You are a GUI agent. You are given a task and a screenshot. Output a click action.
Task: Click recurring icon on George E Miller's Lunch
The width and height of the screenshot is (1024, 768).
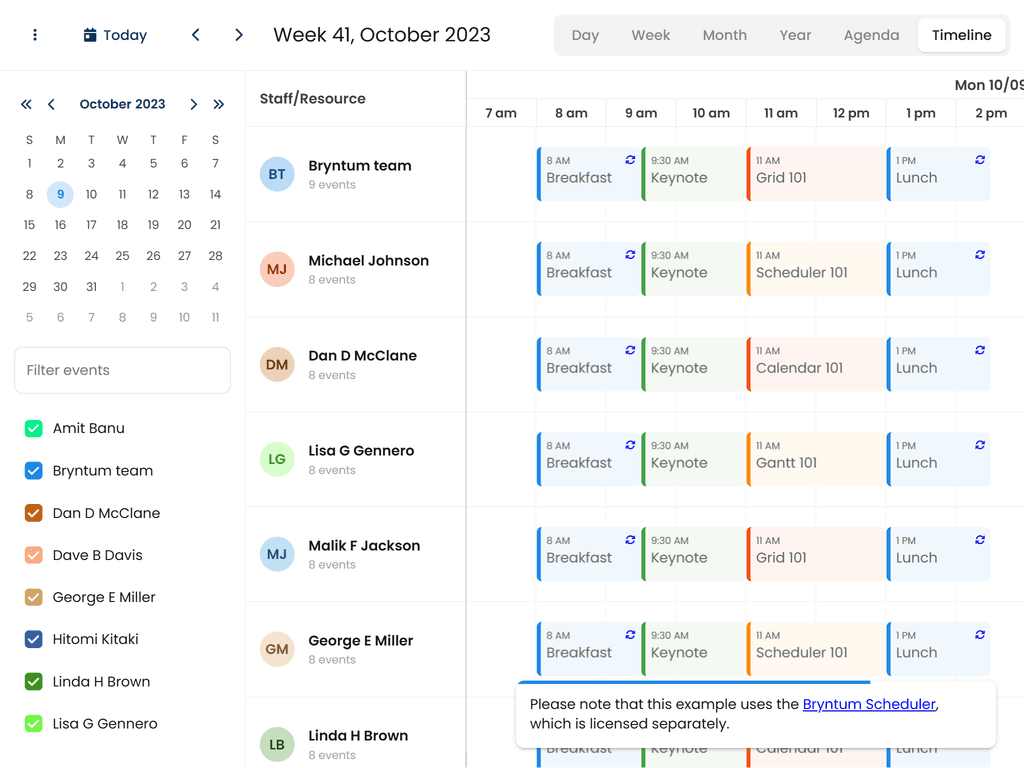[980, 634]
